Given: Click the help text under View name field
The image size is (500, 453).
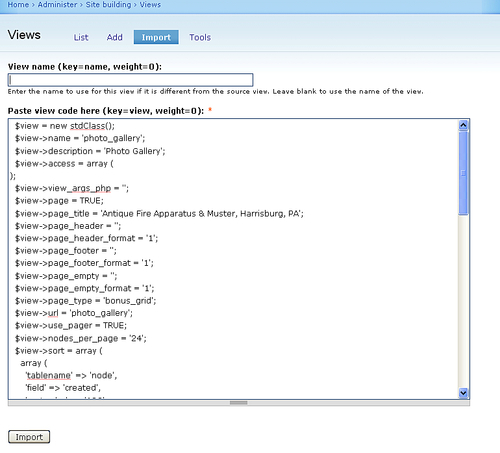Looking at the screenshot, I should [x=215, y=91].
